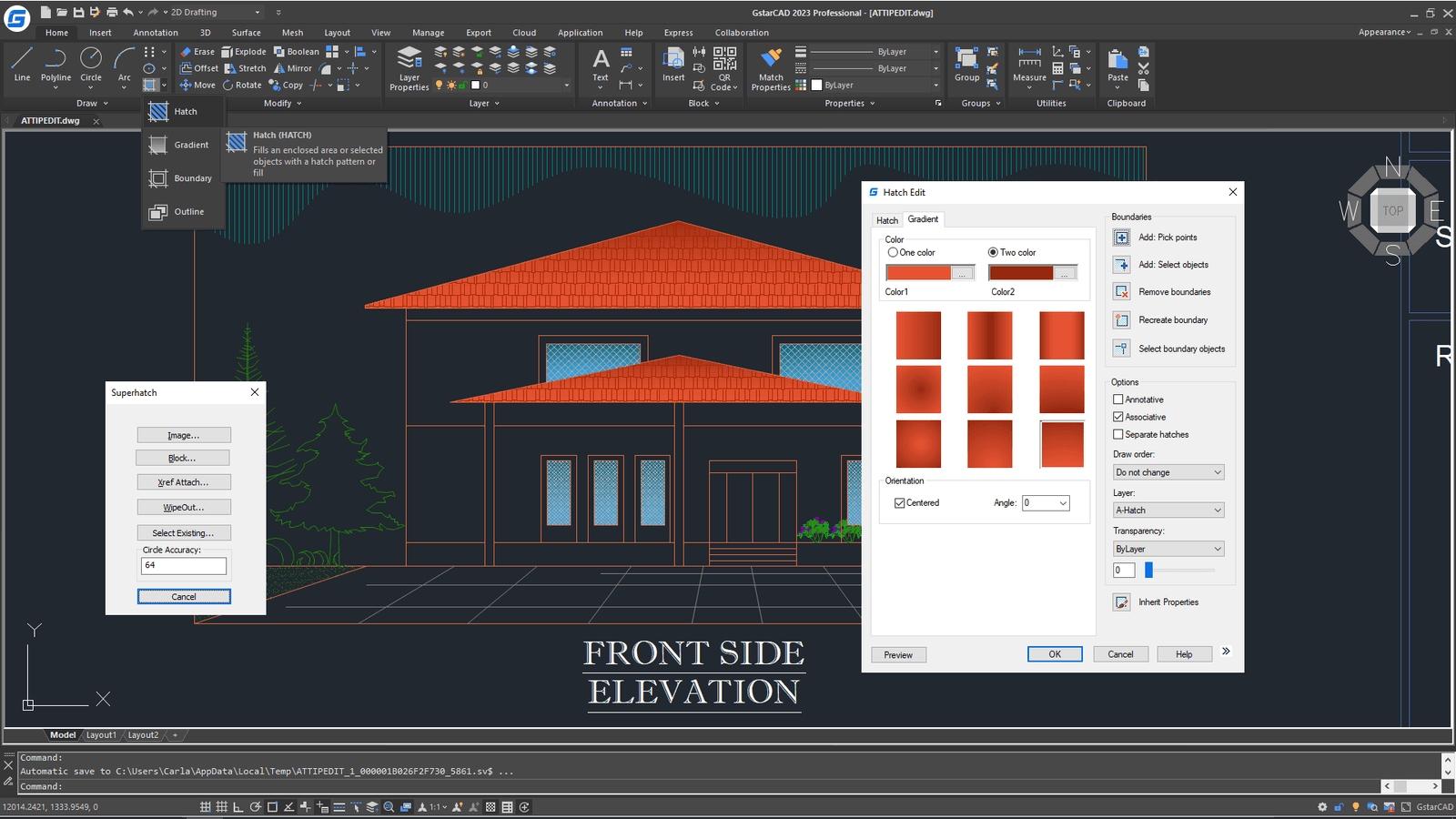Open the Draw order dropdown
1456x819 pixels.
[x=1168, y=472]
